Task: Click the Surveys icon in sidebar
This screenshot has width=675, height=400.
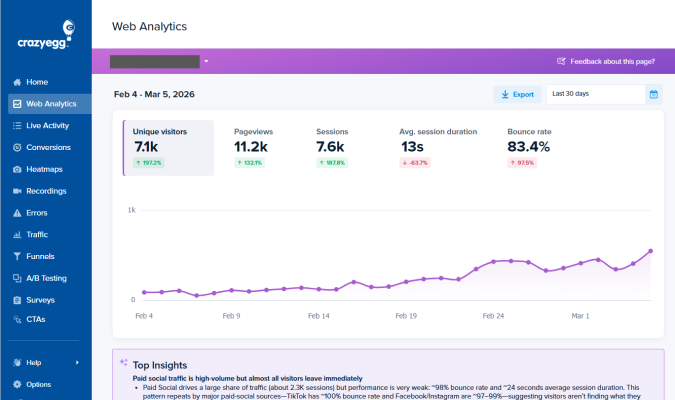Action: click(17, 300)
